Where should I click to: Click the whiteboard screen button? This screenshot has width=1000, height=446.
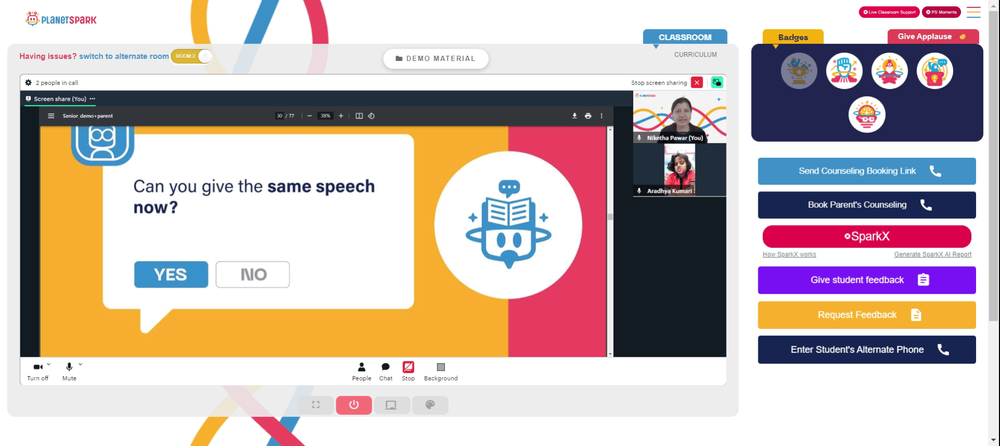[392, 405]
